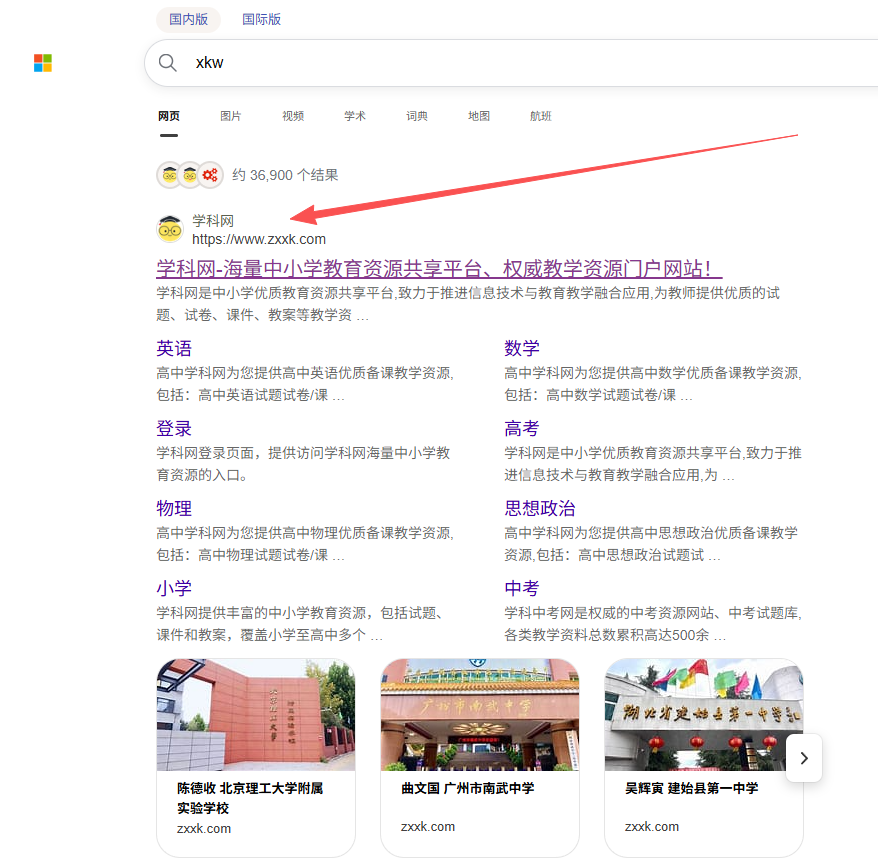
Task: Open the main 学科网 result title link
Action: click(x=439, y=269)
